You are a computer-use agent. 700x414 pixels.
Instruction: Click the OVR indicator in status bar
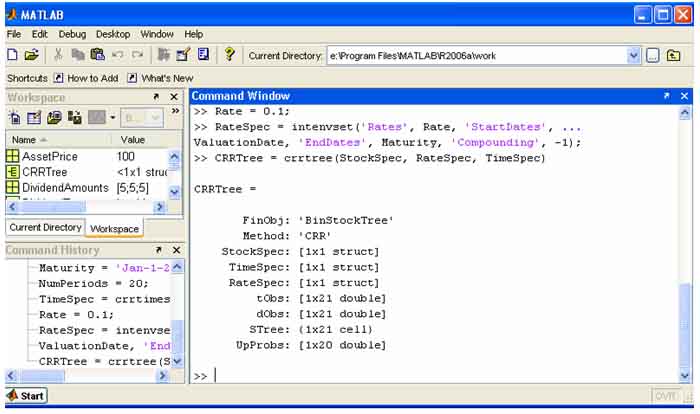[665, 396]
